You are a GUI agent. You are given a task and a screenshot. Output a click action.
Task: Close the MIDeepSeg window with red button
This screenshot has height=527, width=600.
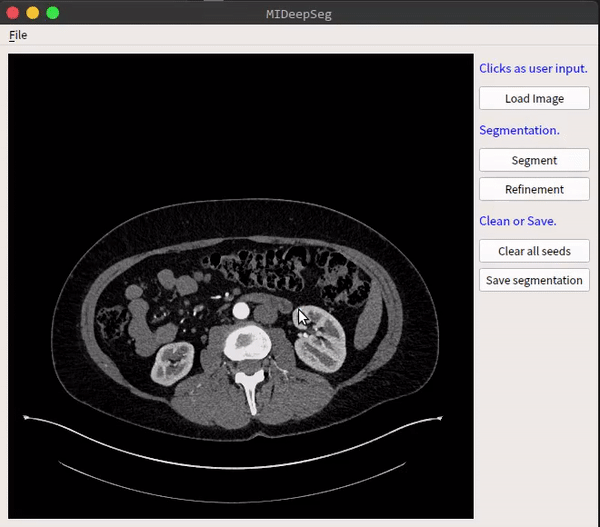click(x=13, y=13)
